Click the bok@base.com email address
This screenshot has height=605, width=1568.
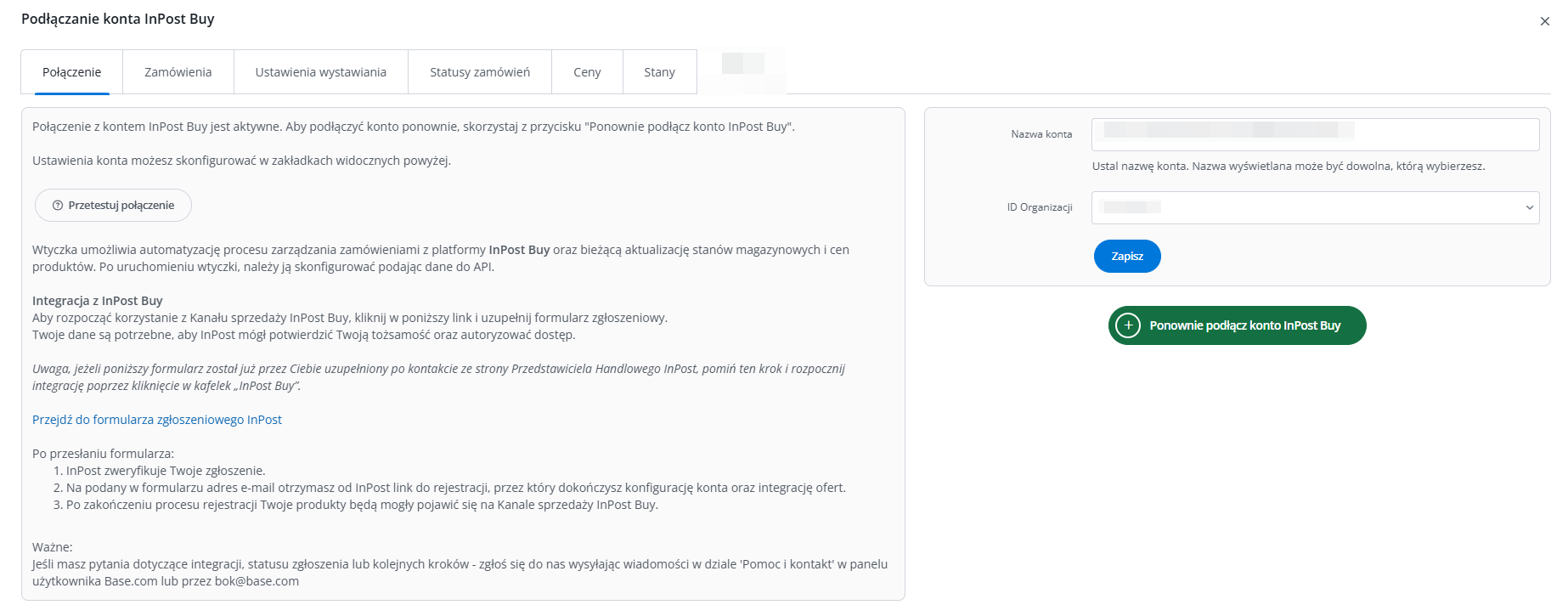pos(257,581)
